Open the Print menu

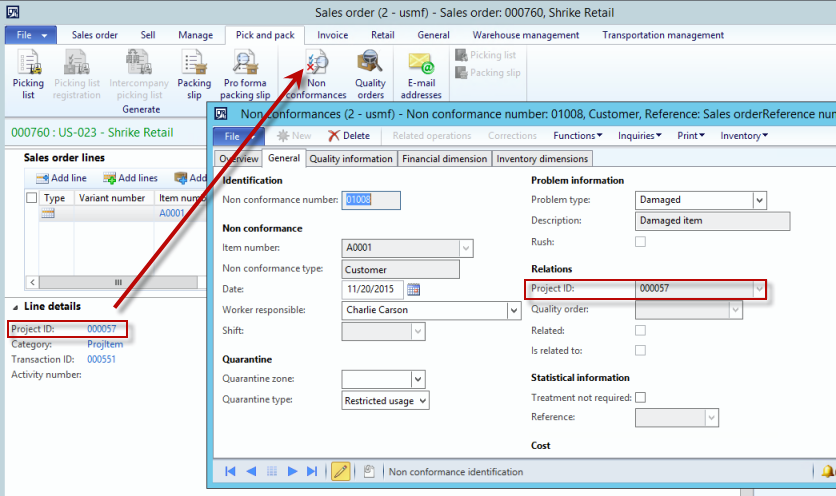691,135
